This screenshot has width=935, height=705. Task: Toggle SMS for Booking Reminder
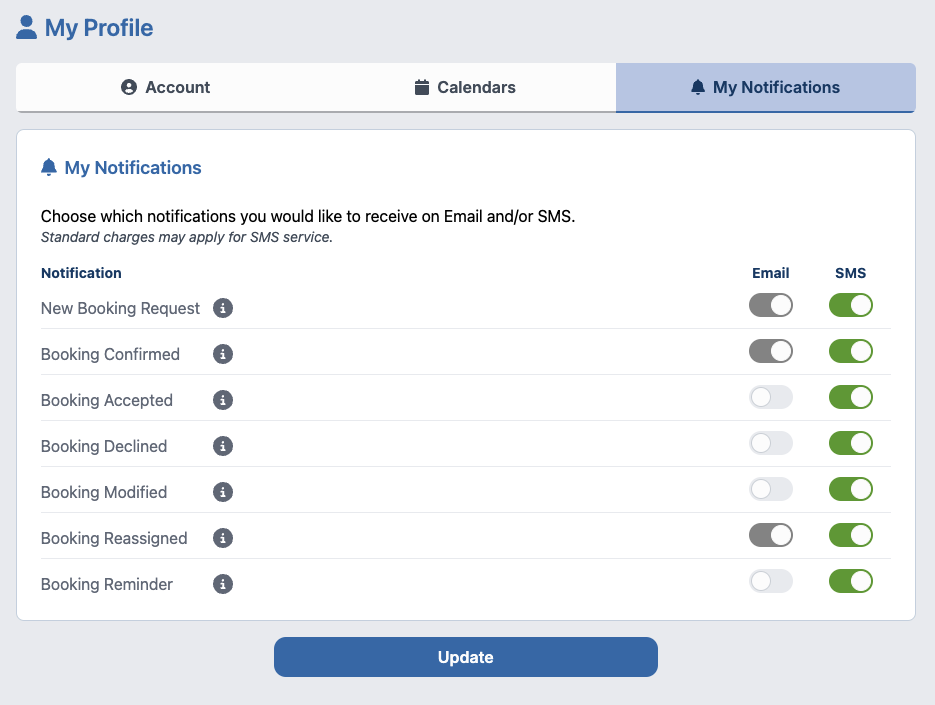[850, 582]
